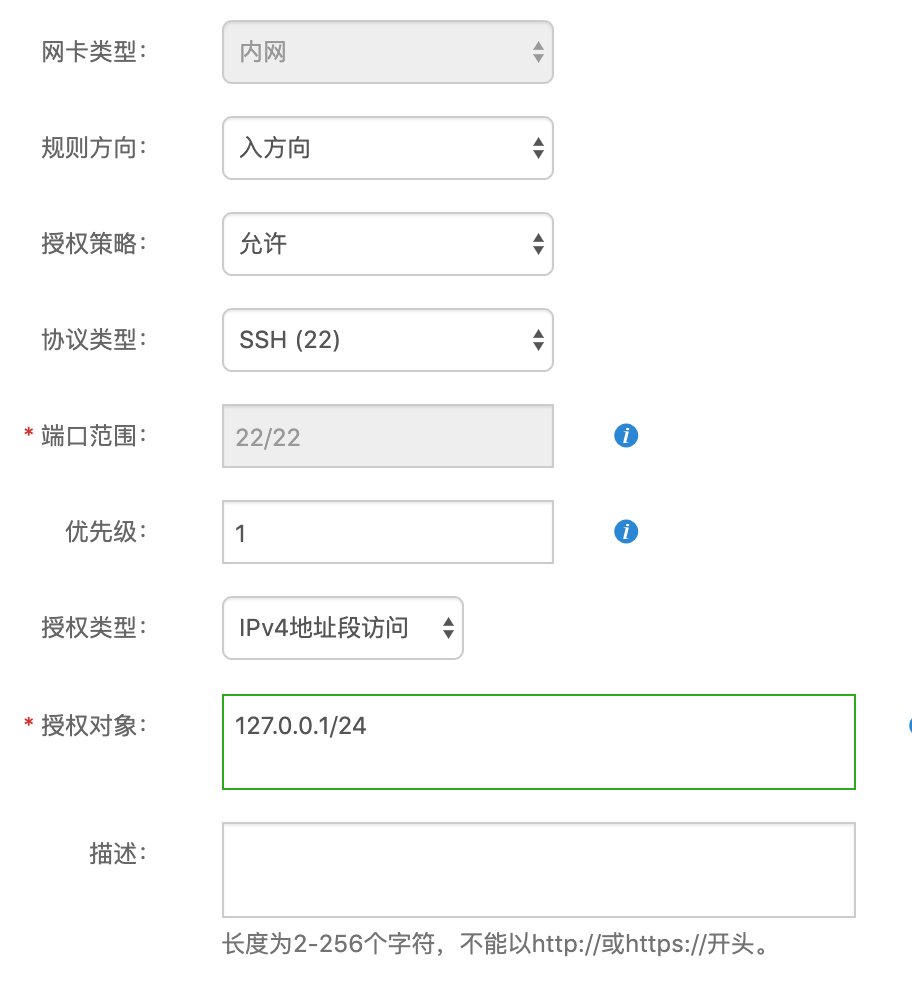Click the 优先级 input showing 1
912x998 pixels.
388,531
